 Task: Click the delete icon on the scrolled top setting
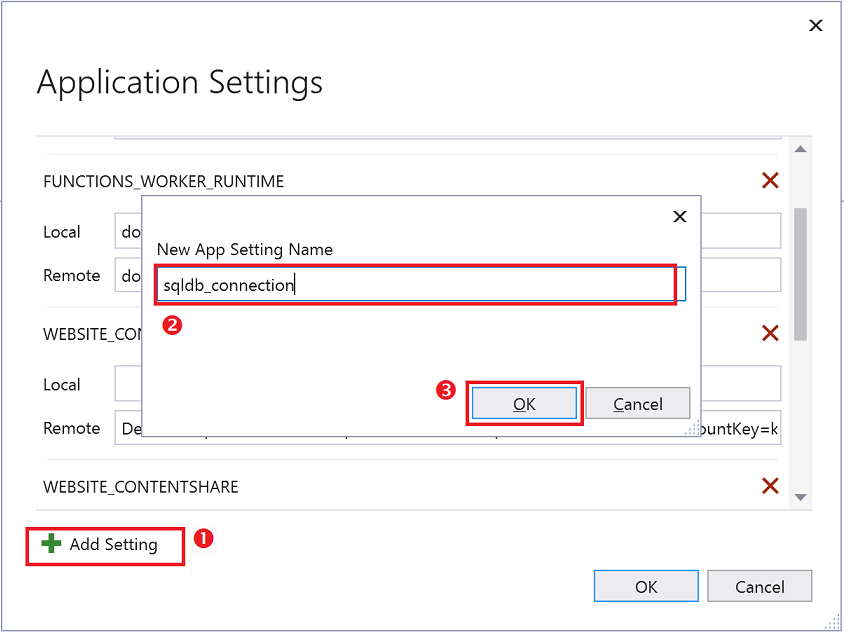(x=770, y=180)
